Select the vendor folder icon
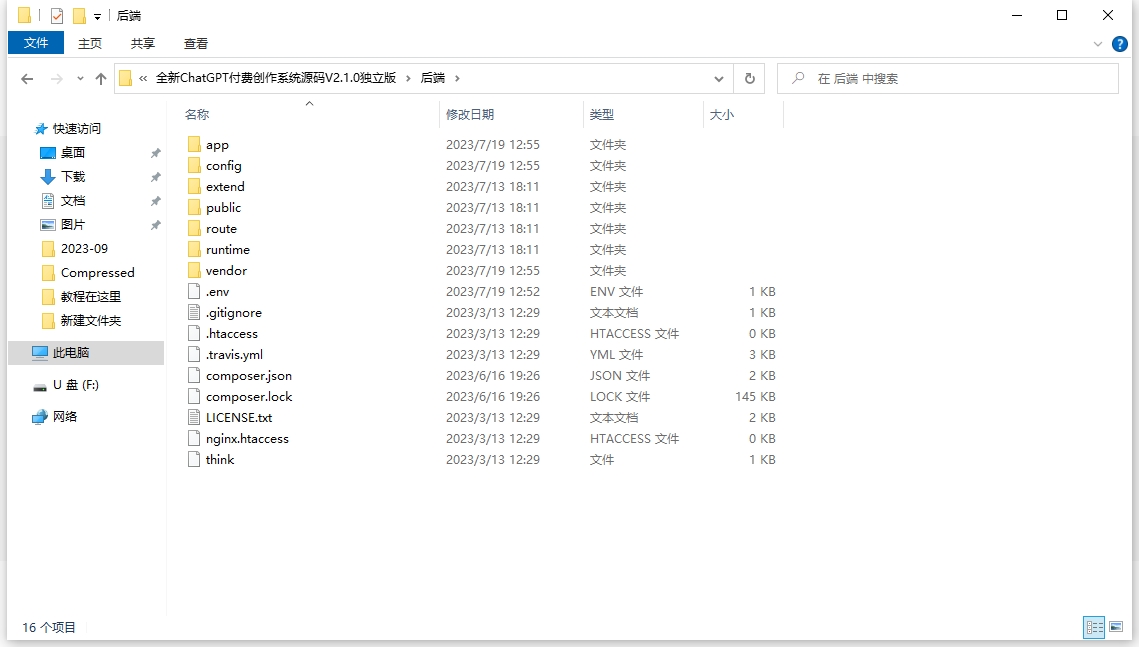The image size is (1139, 647). point(195,271)
